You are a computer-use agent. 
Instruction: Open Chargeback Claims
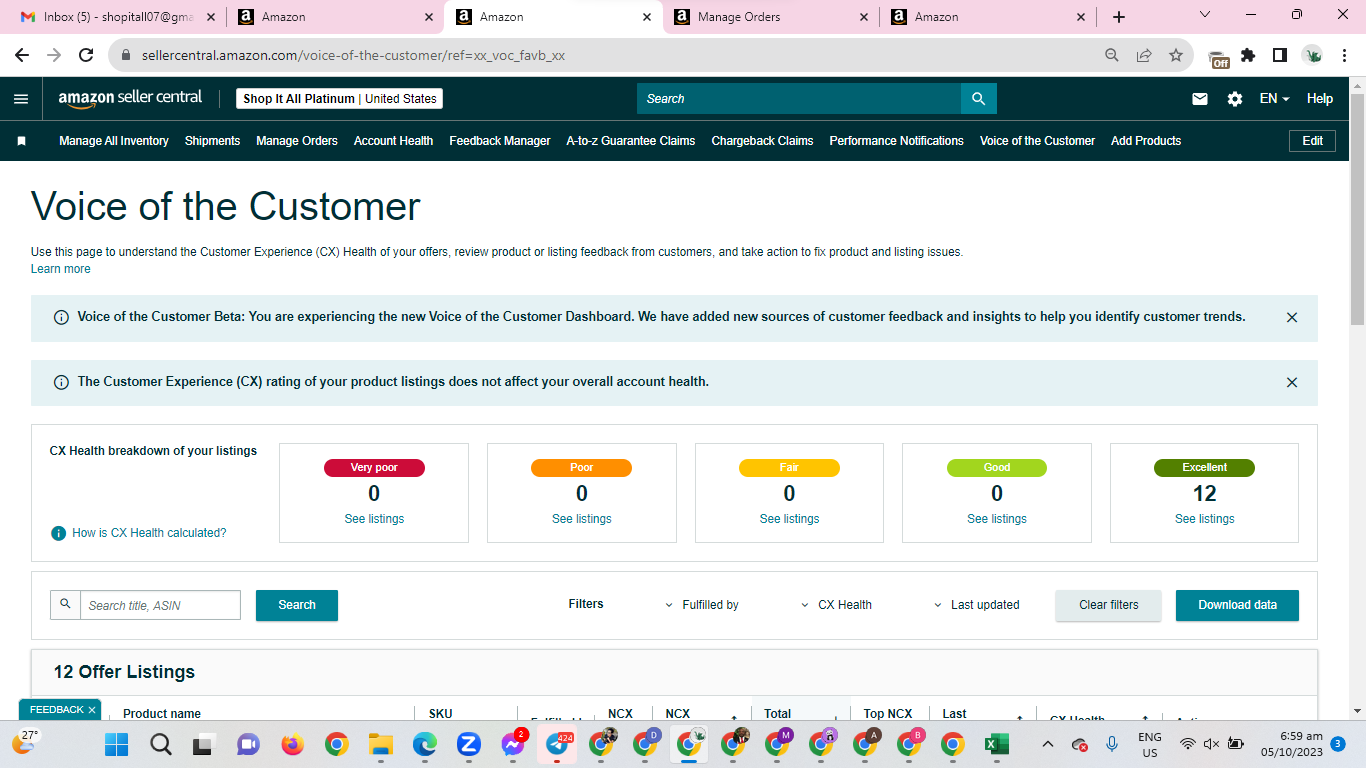pyautogui.click(x=762, y=141)
